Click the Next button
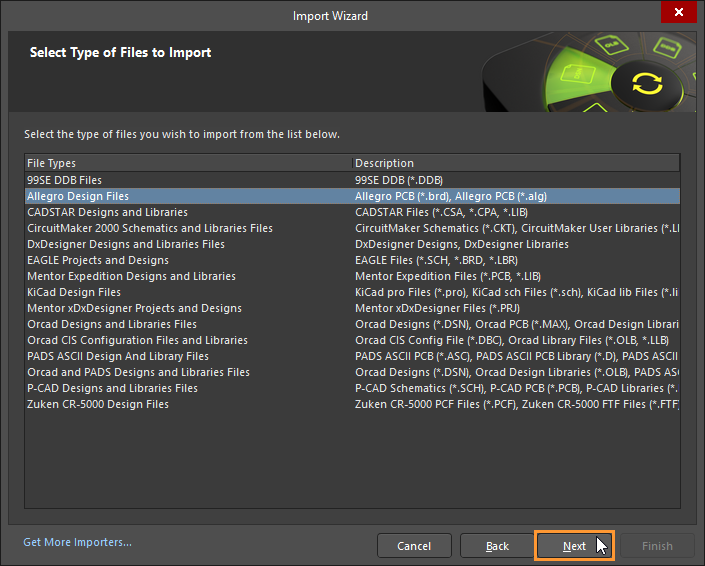Viewport: 705px width, 566px height. tap(574, 546)
